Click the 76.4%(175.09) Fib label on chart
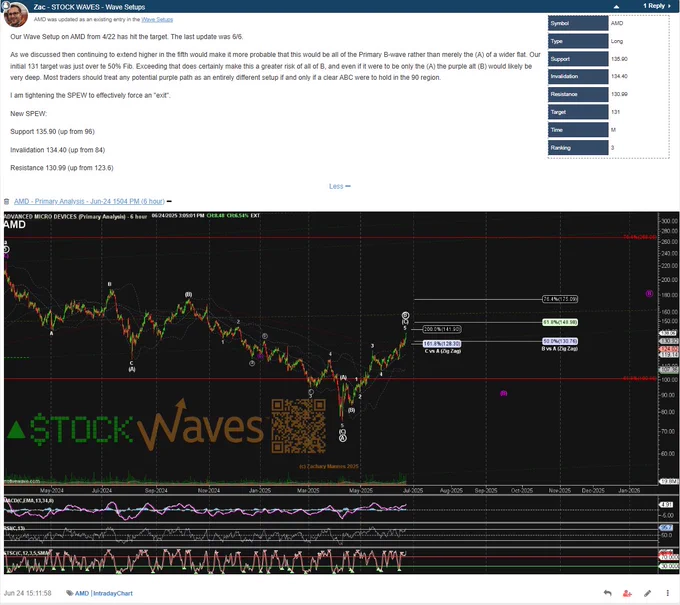The width and height of the screenshot is (680, 605). pos(560,299)
